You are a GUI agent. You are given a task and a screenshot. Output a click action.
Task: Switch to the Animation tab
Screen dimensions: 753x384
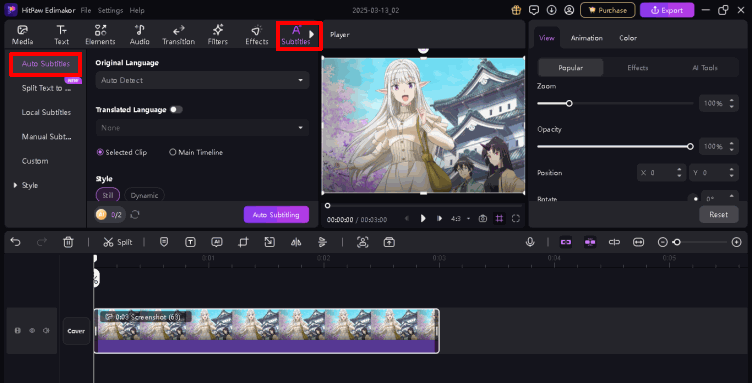pos(586,38)
